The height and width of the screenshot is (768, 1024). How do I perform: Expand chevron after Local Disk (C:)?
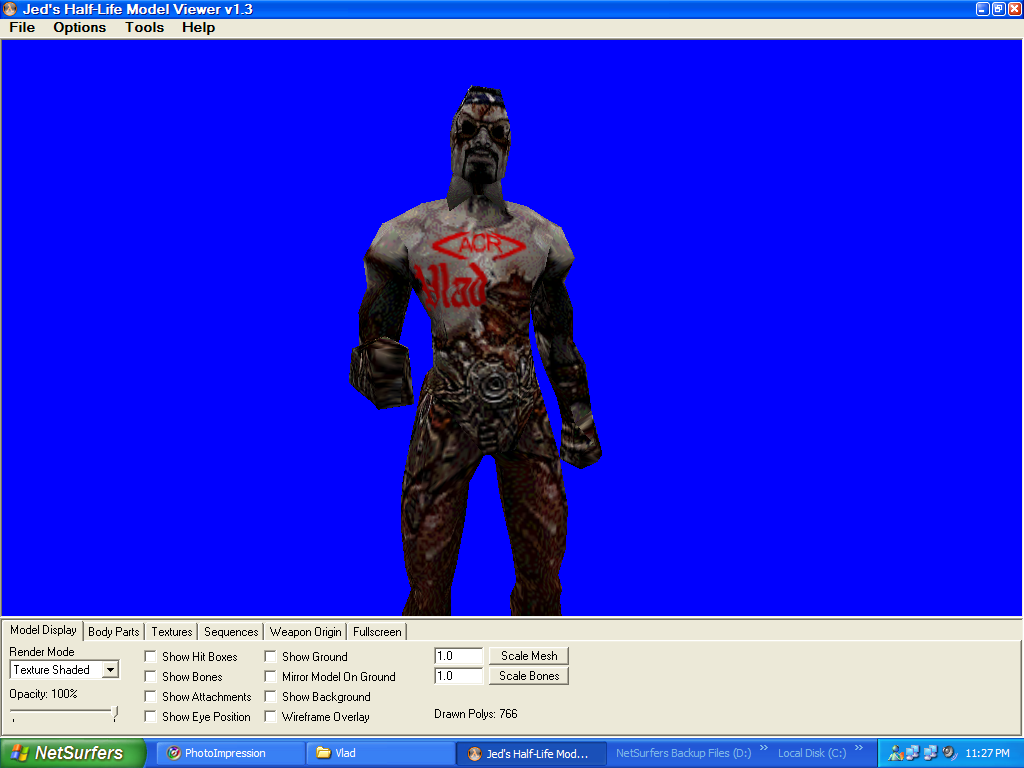tap(859, 748)
